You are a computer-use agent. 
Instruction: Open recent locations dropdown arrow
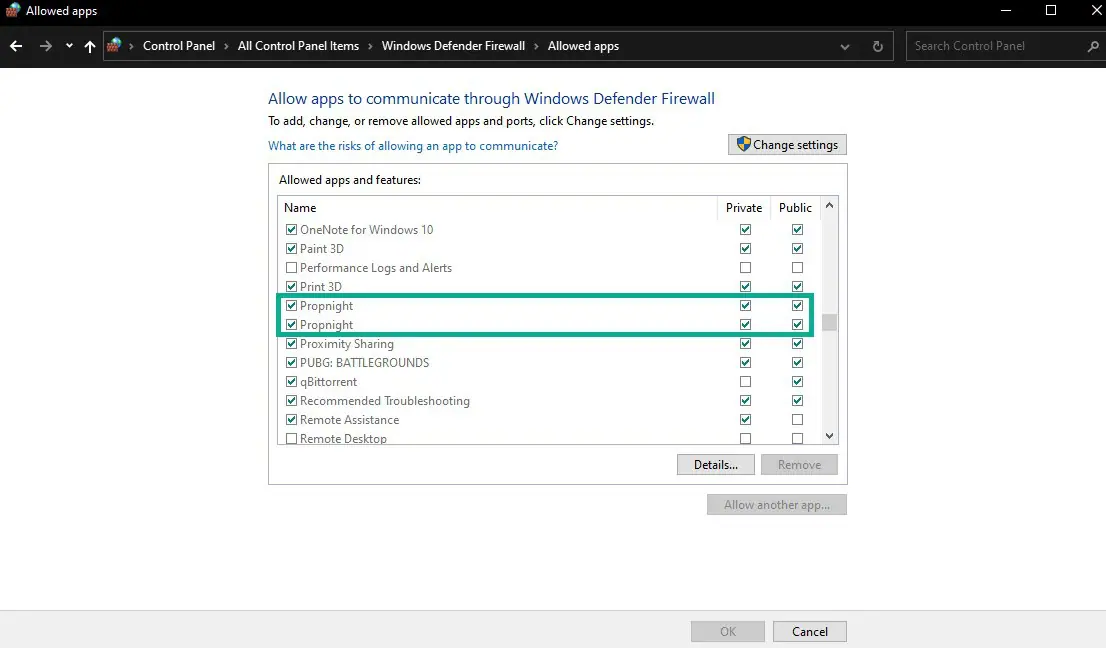coord(69,46)
